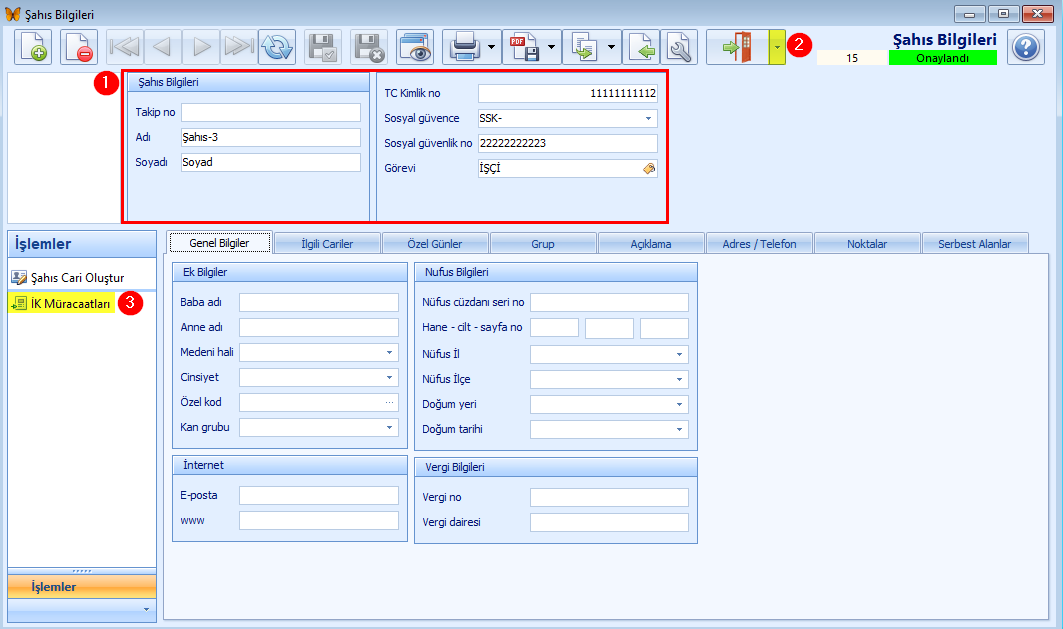Click the PDF save icon
Screen dimensions: 1063x629
pos(526,47)
